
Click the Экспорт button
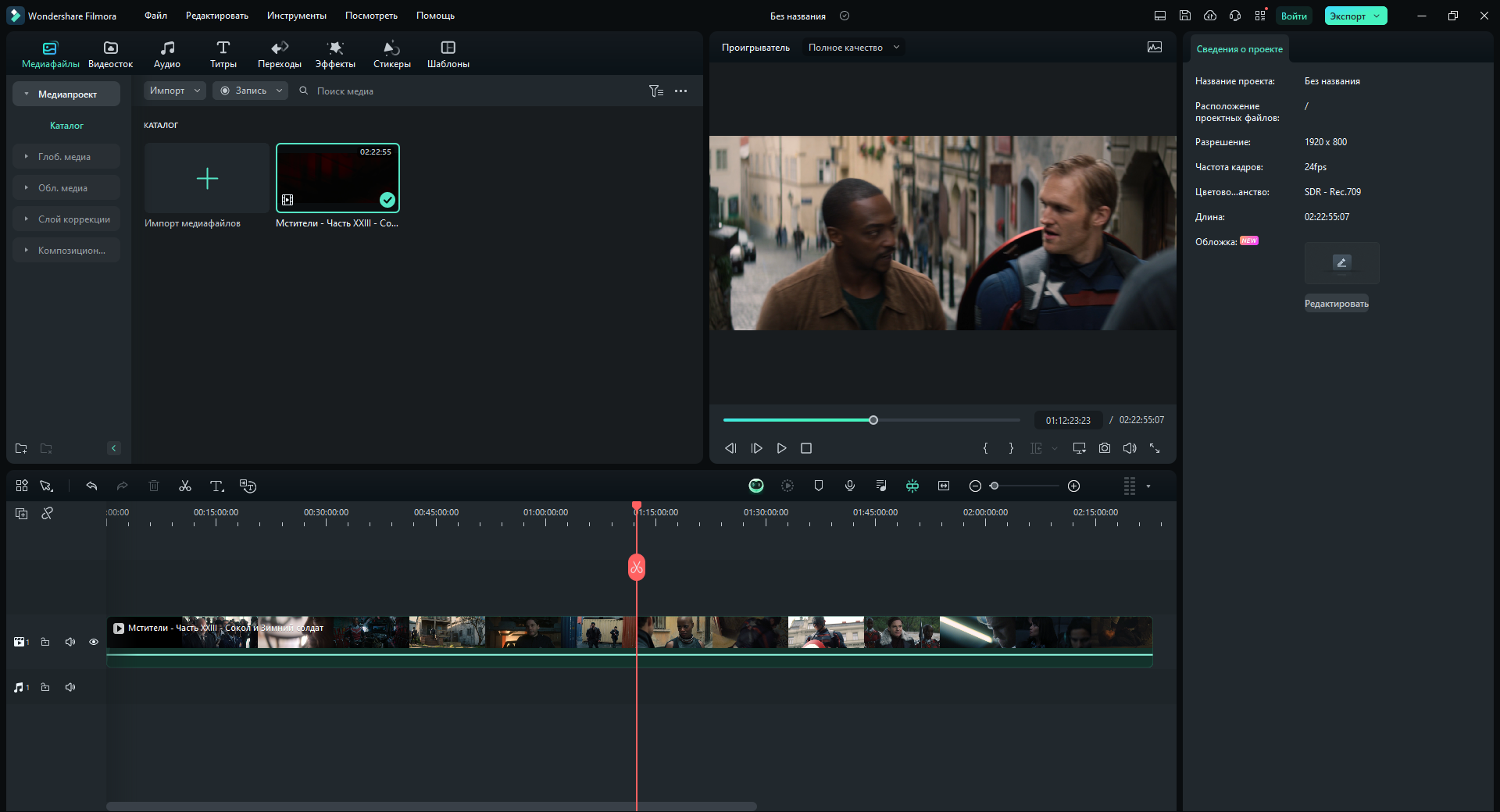[x=1348, y=16]
